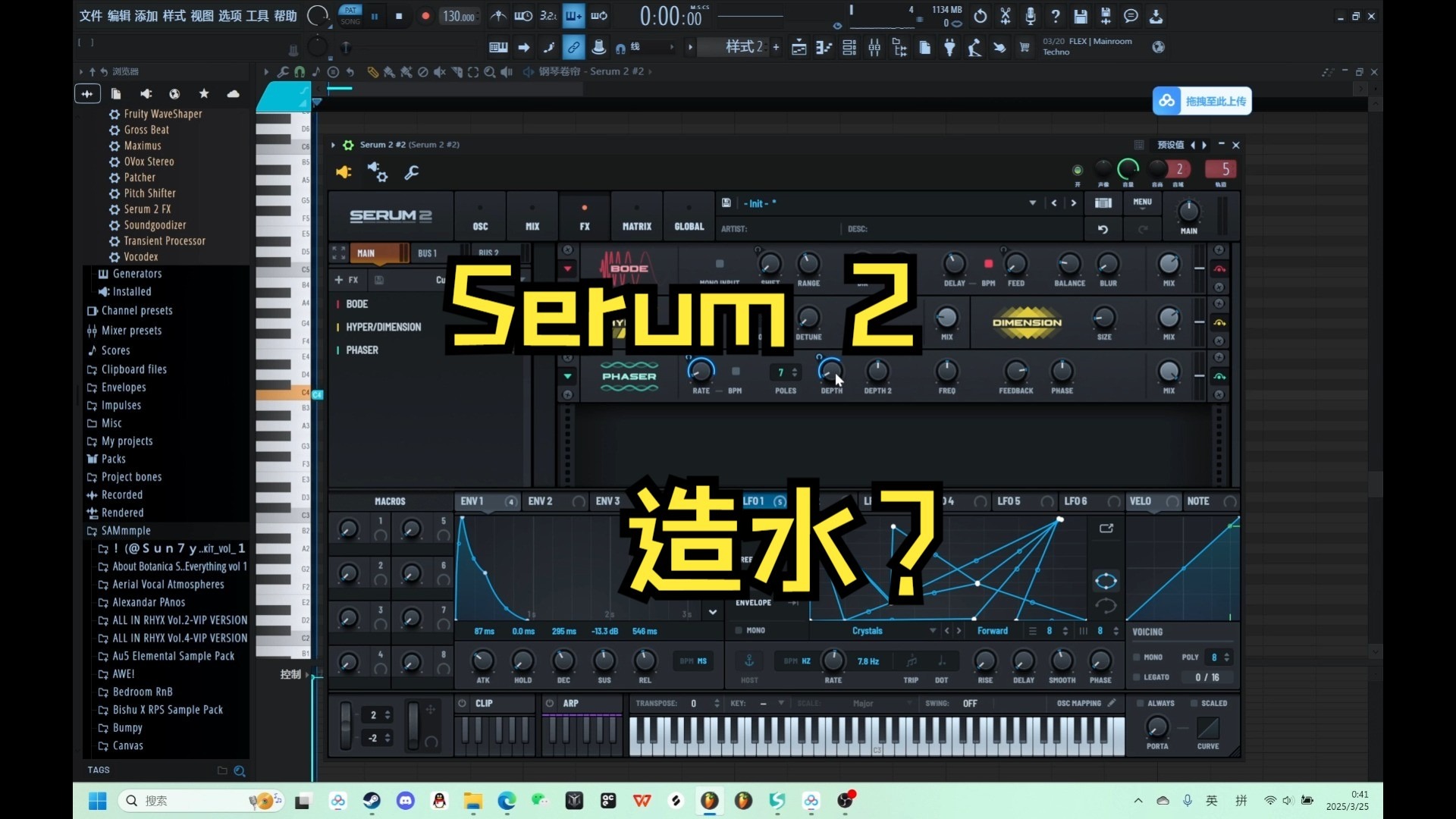Expand the Packs folder in browser
Screen dimensions: 1456x819
click(x=113, y=459)
